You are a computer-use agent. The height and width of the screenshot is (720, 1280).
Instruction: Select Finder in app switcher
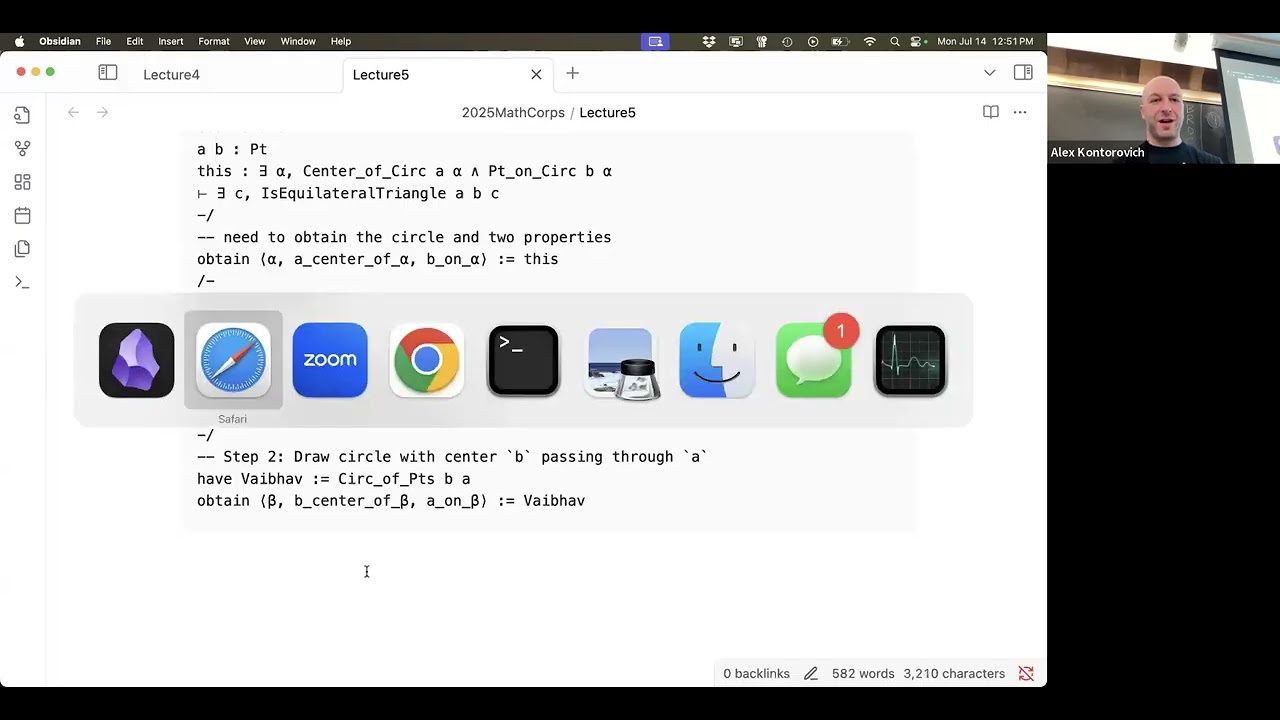tap(717, 360)
